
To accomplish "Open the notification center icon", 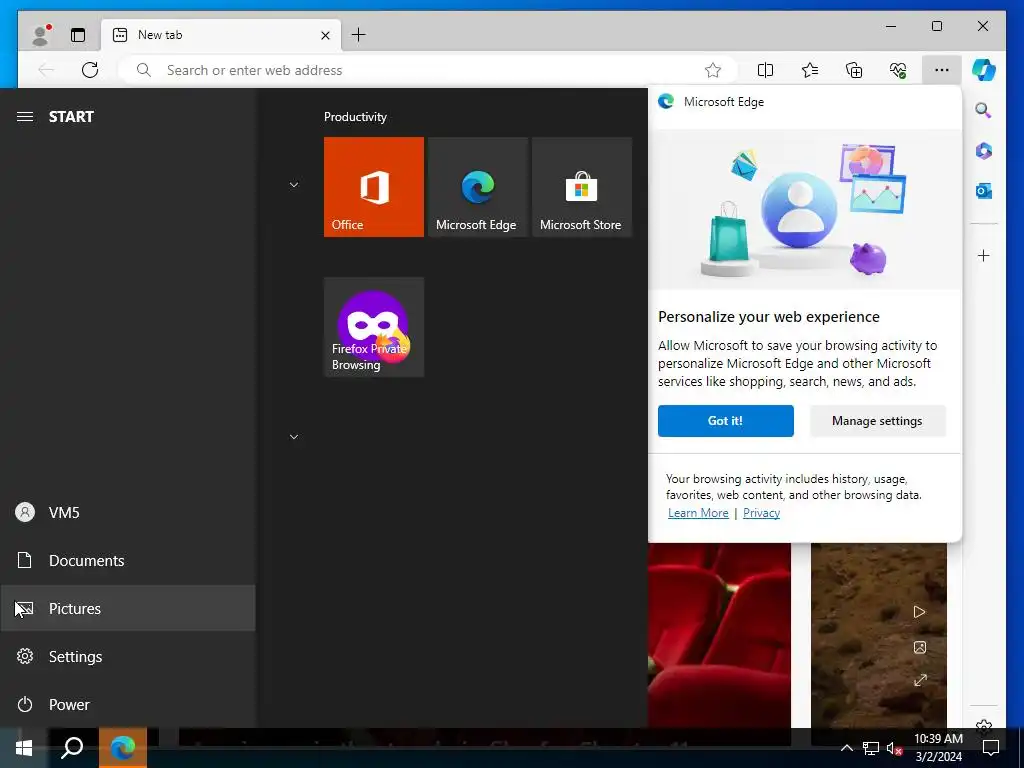I will 991,748.
